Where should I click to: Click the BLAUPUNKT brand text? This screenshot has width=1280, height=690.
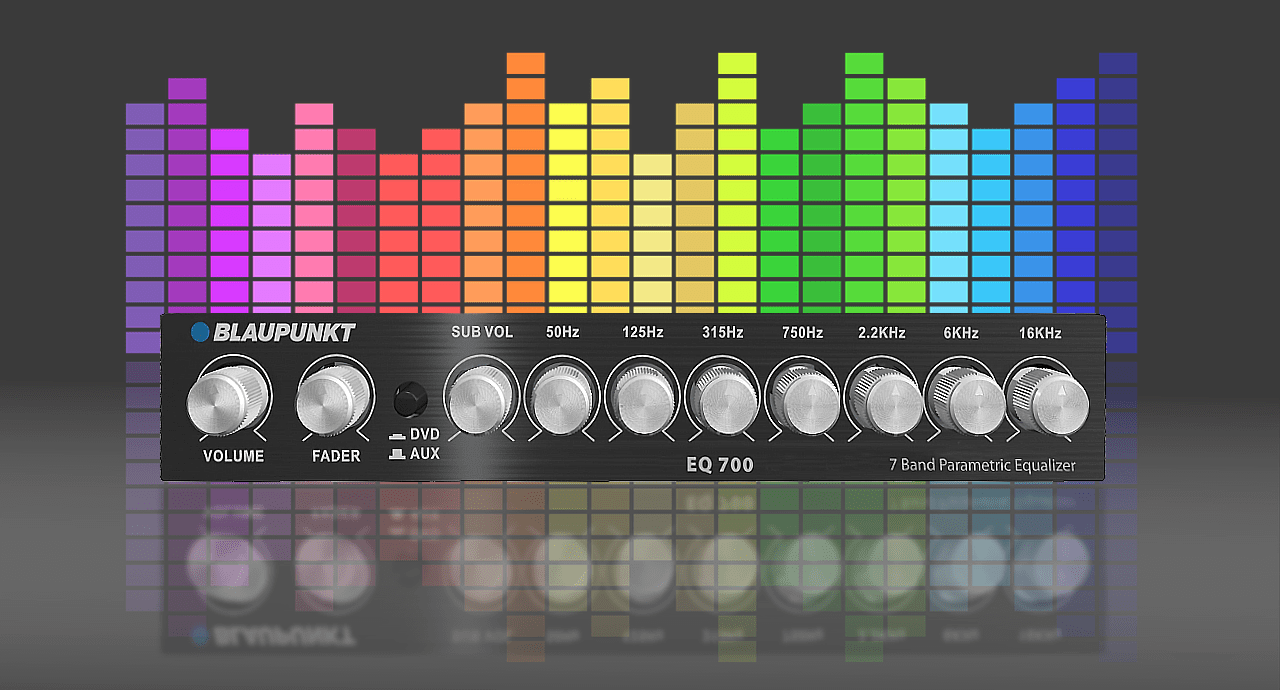tap(284, 333)
